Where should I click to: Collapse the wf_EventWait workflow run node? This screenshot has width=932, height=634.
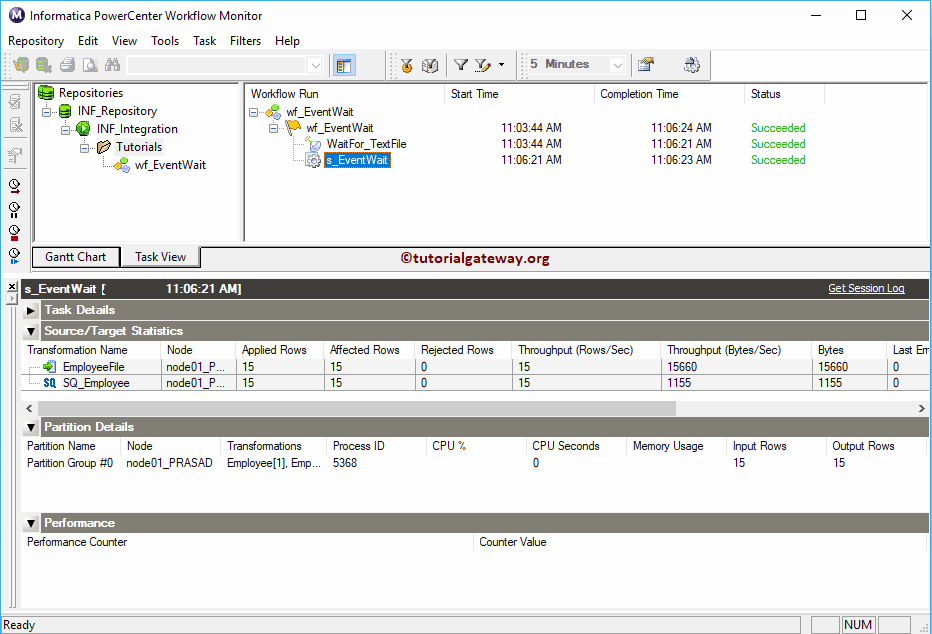[x=274, y=127]
